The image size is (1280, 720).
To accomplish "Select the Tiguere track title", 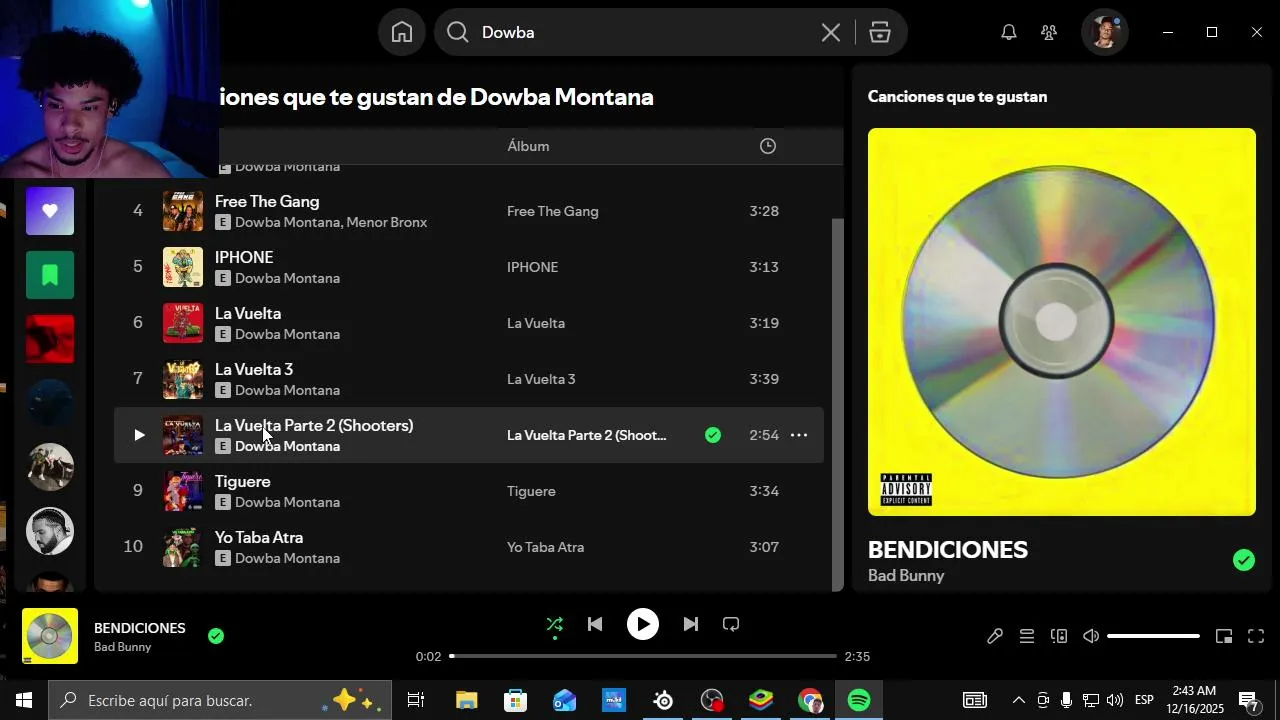I will point(243,481).
